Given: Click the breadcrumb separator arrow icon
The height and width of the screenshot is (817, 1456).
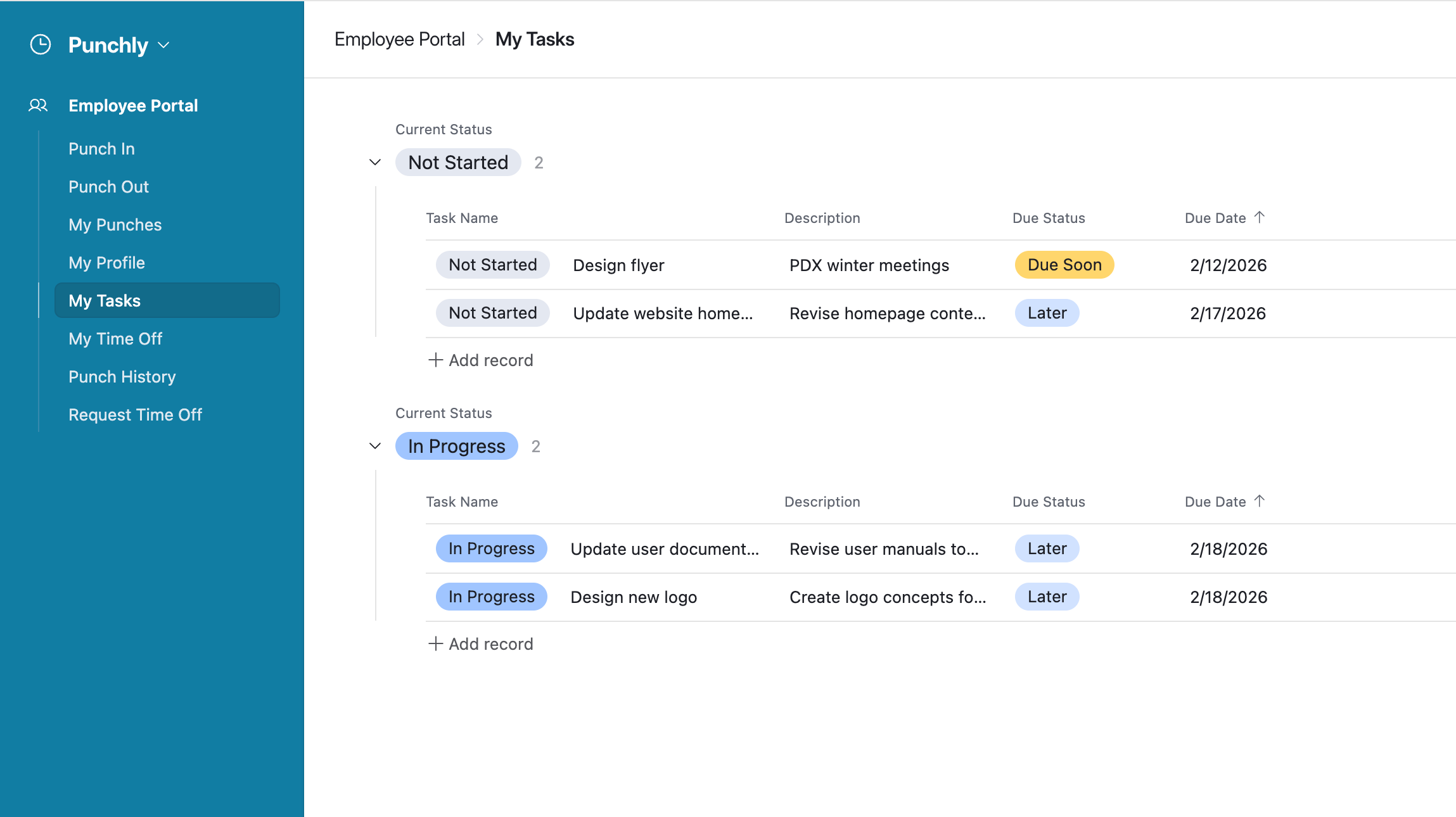Looking at the screenshot, I should tap(480, 39).
